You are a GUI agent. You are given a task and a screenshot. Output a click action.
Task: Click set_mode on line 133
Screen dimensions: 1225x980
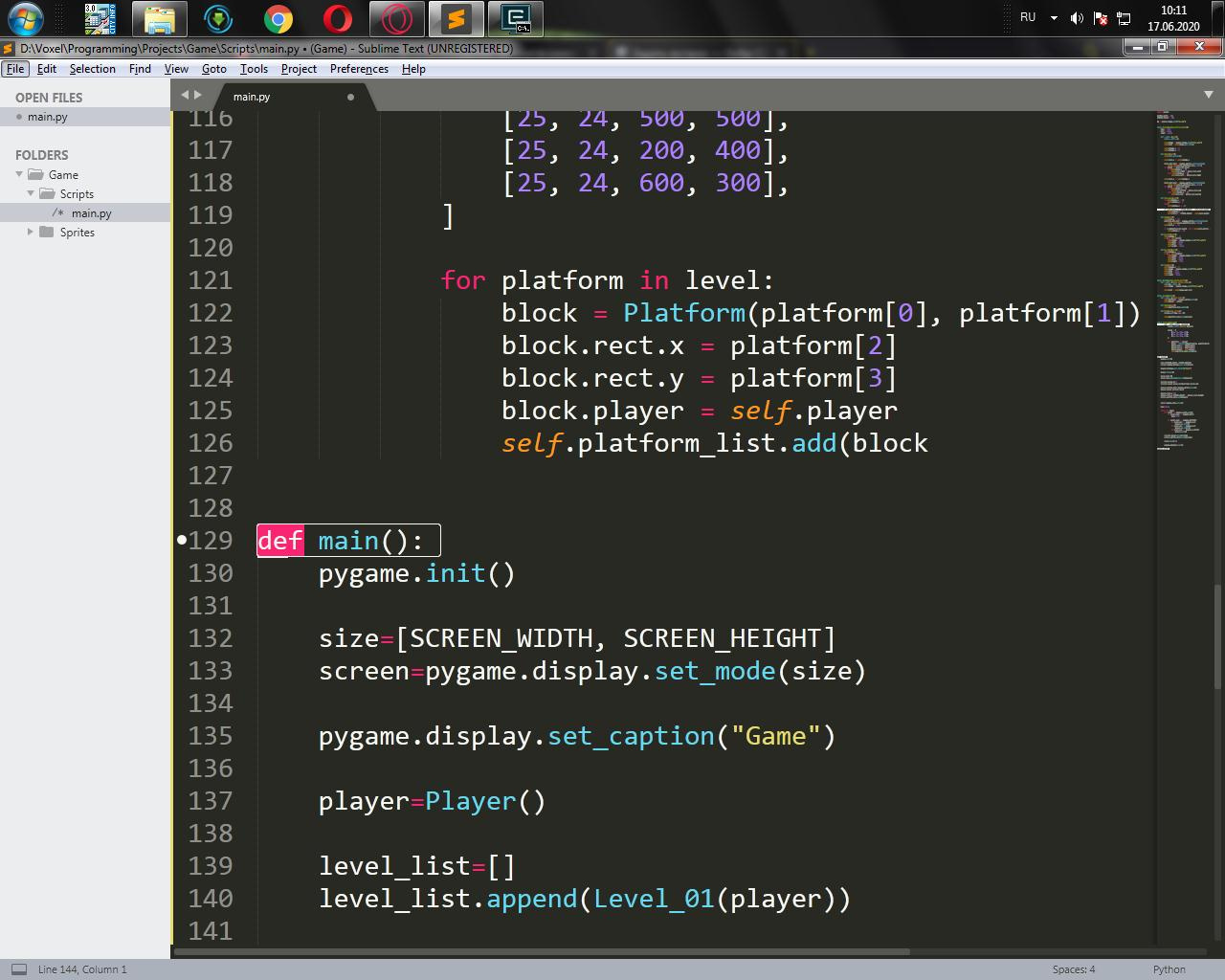[715, 671]
